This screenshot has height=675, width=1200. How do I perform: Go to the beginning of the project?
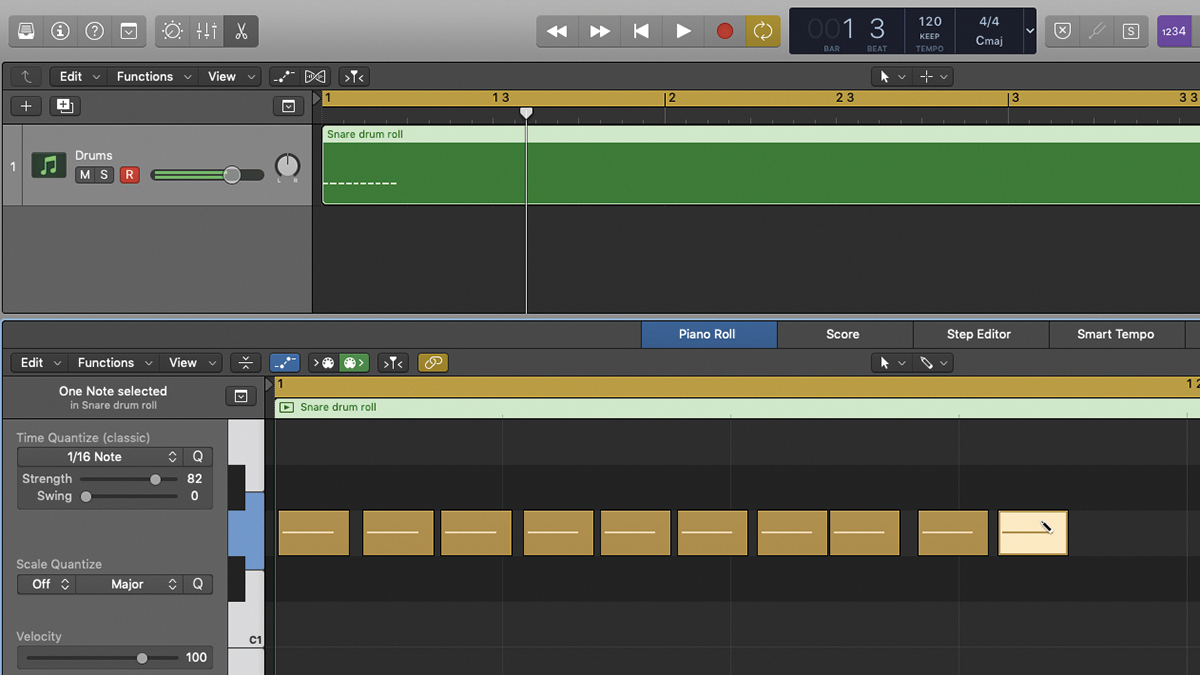(x=642, y=31)
